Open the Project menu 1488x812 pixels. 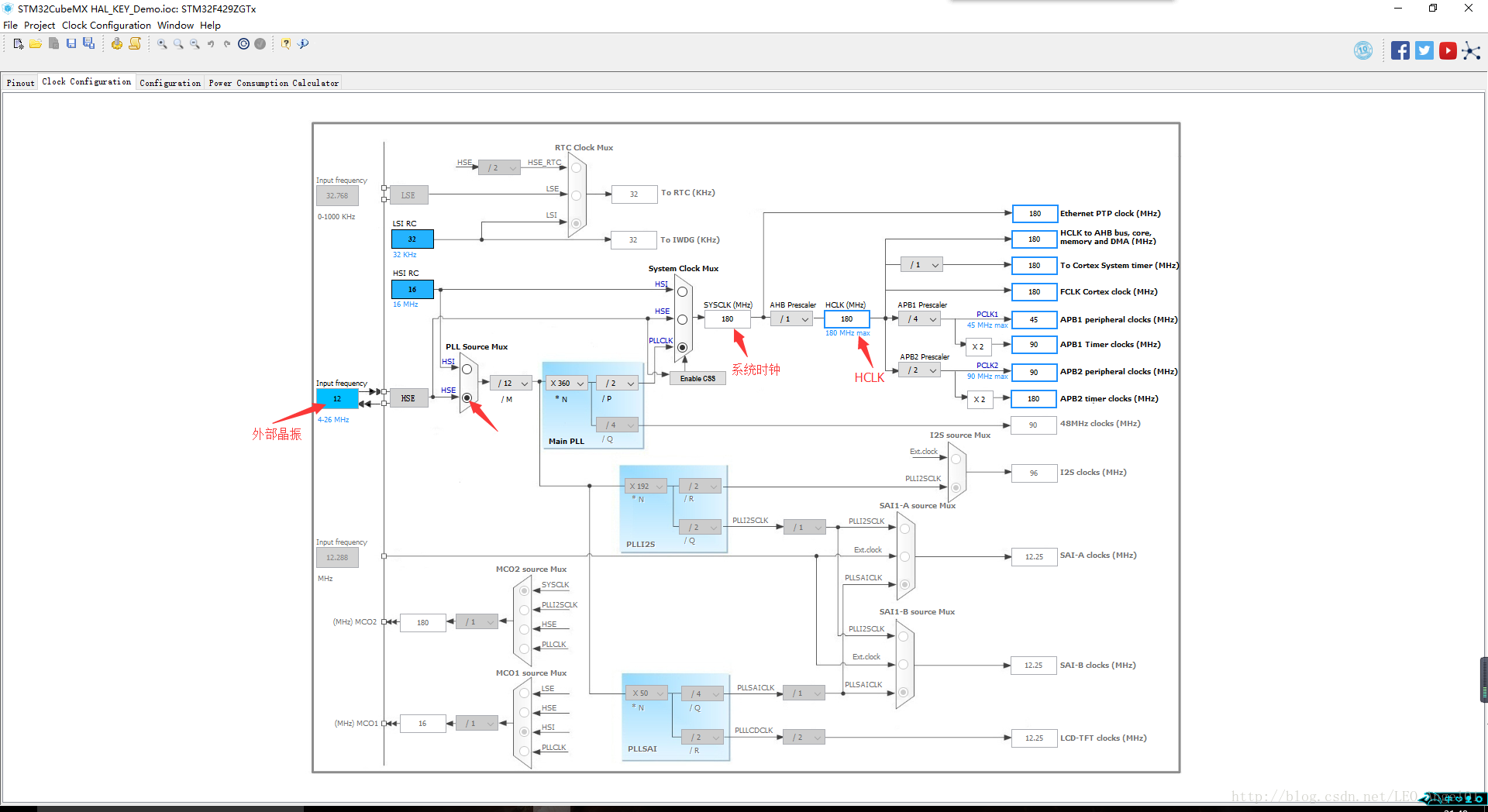point(40,25)
